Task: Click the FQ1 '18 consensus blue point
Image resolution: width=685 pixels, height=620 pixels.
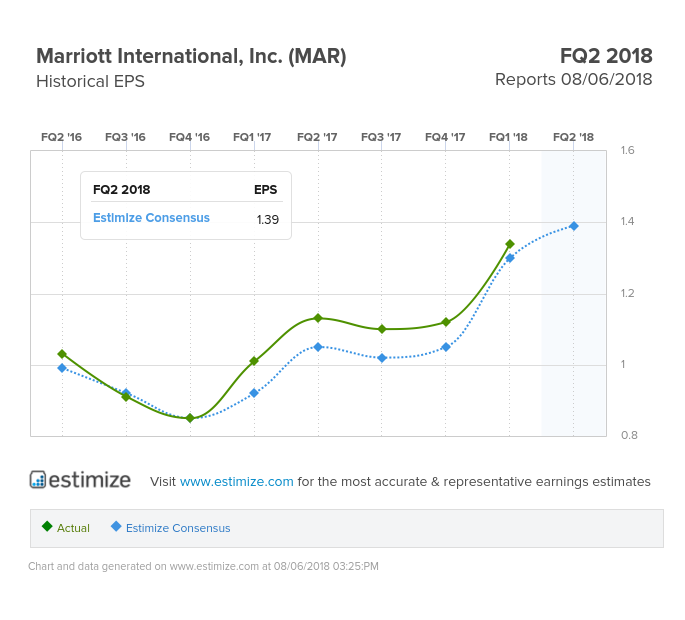Action: pos(510,258)
